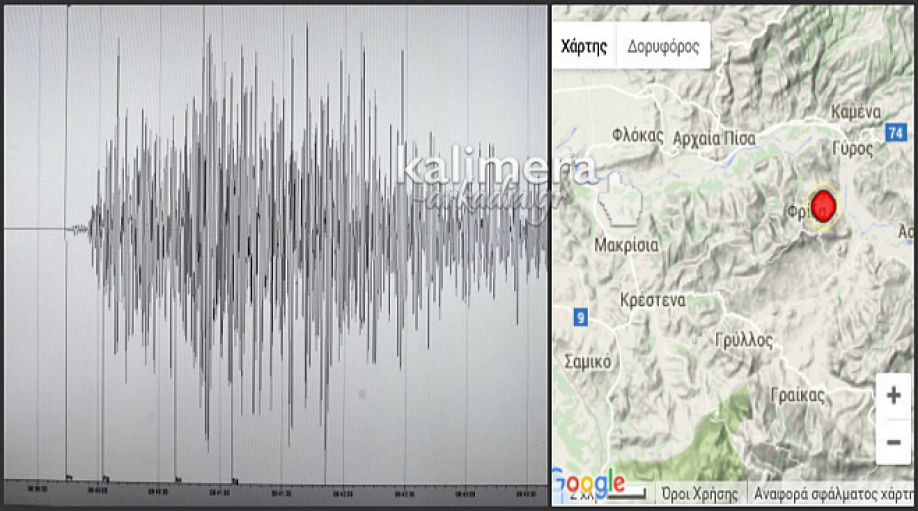Select the Κρέστενα town label

(650, 300)
